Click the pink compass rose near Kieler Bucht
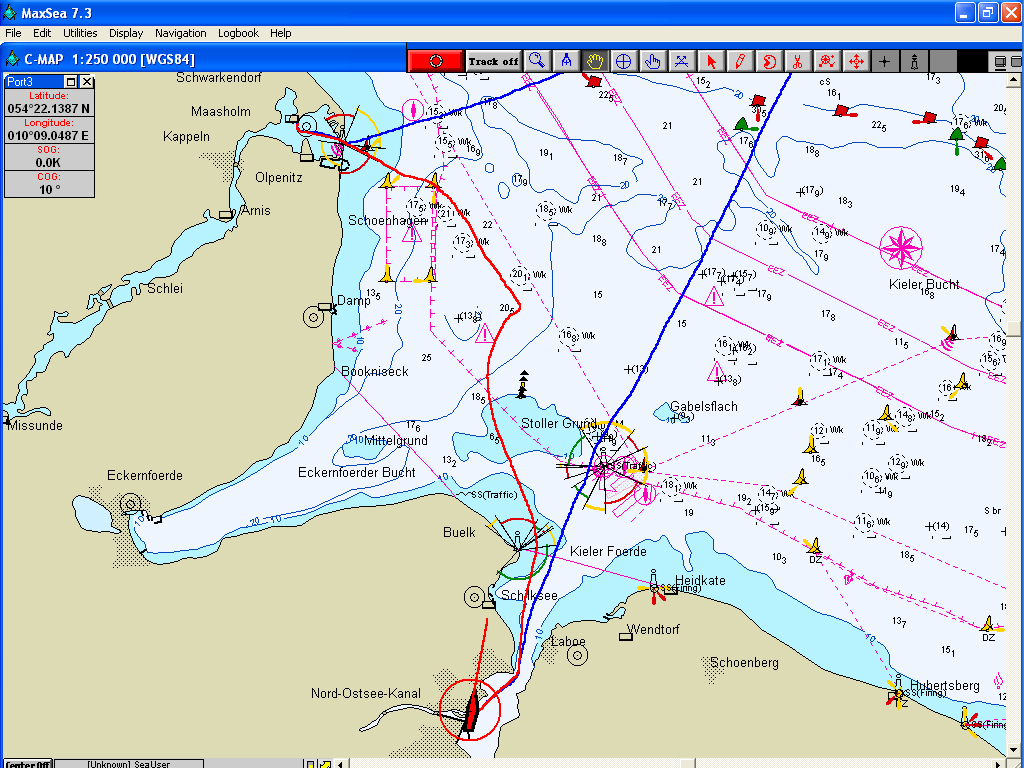Screen dimensions: 1024x768 pyautogui.click(x=901, y=248)
